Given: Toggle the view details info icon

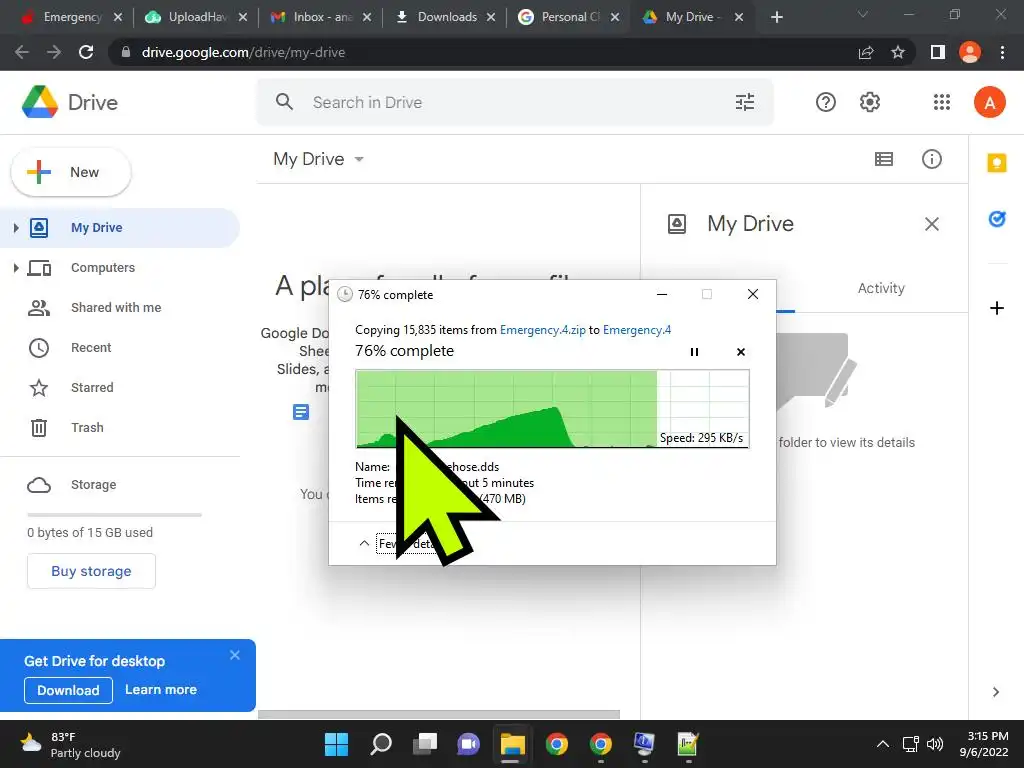Looking at the screenshot, I should click(x=931, y=159).
